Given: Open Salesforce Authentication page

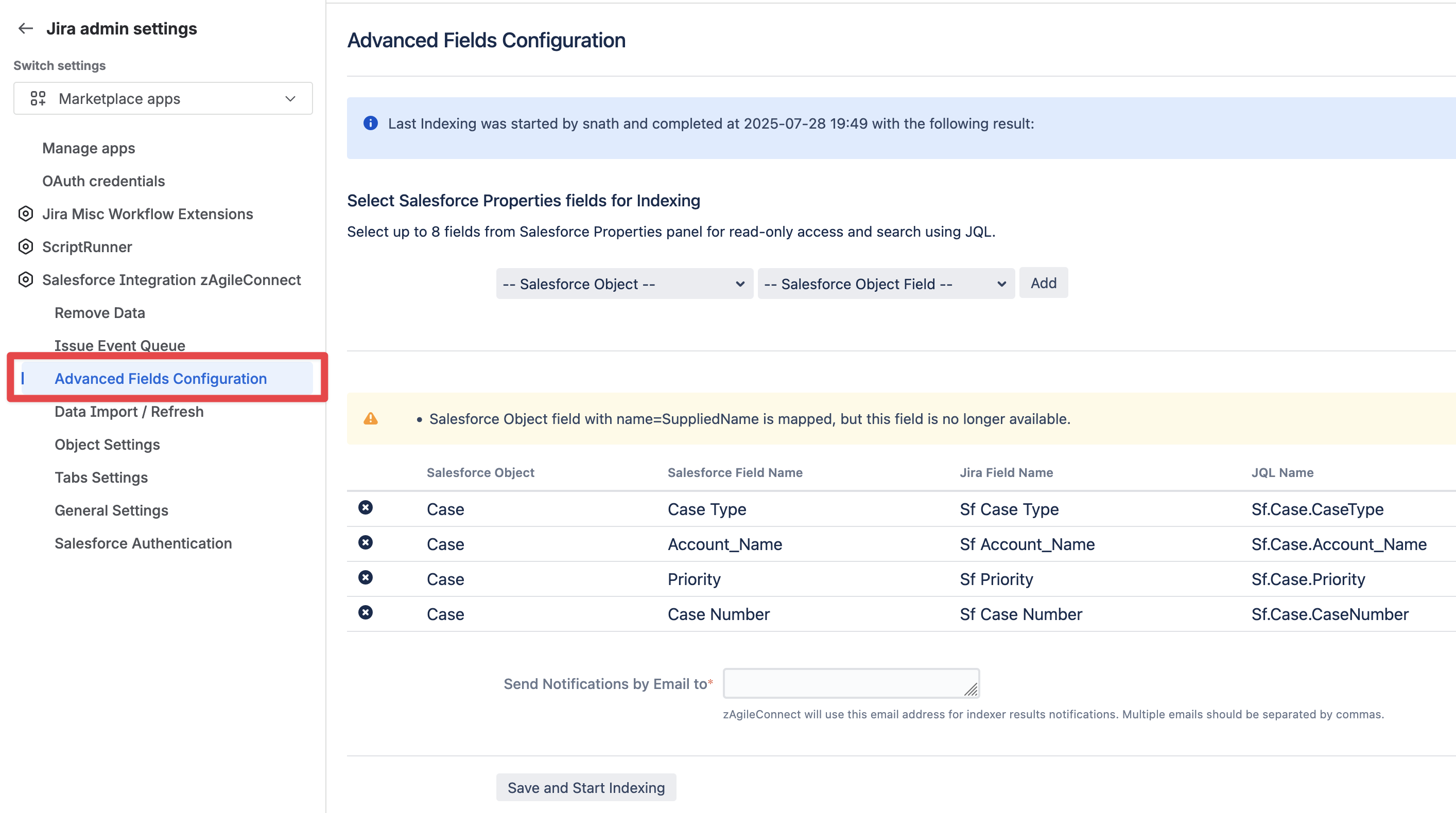Looking at the screenshot, I should pos(143,543).
